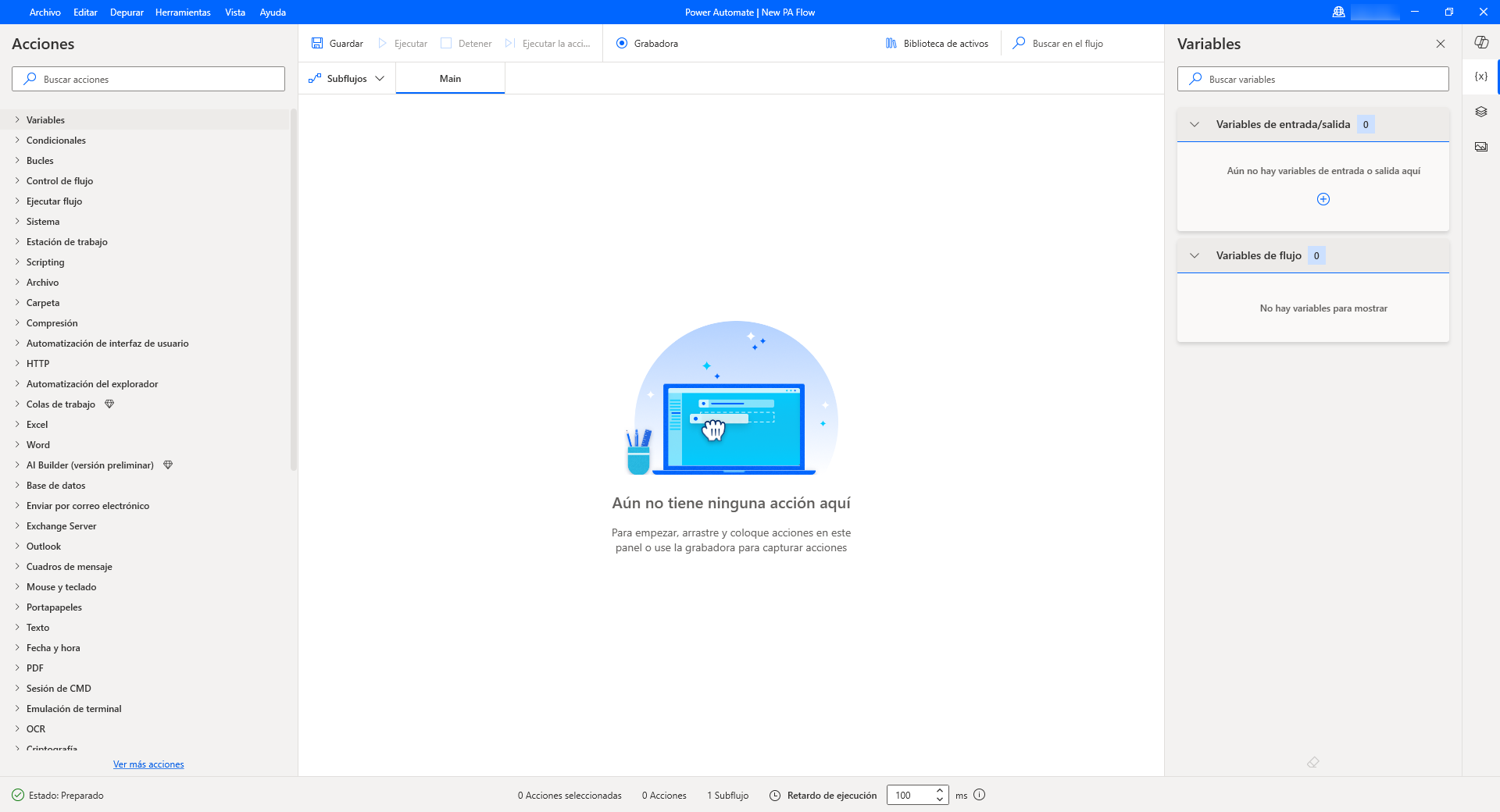Collapse Variables de entrada/salida section
The width and height of the screenshot is (1500, 812).
click(x=1195, y=124)
